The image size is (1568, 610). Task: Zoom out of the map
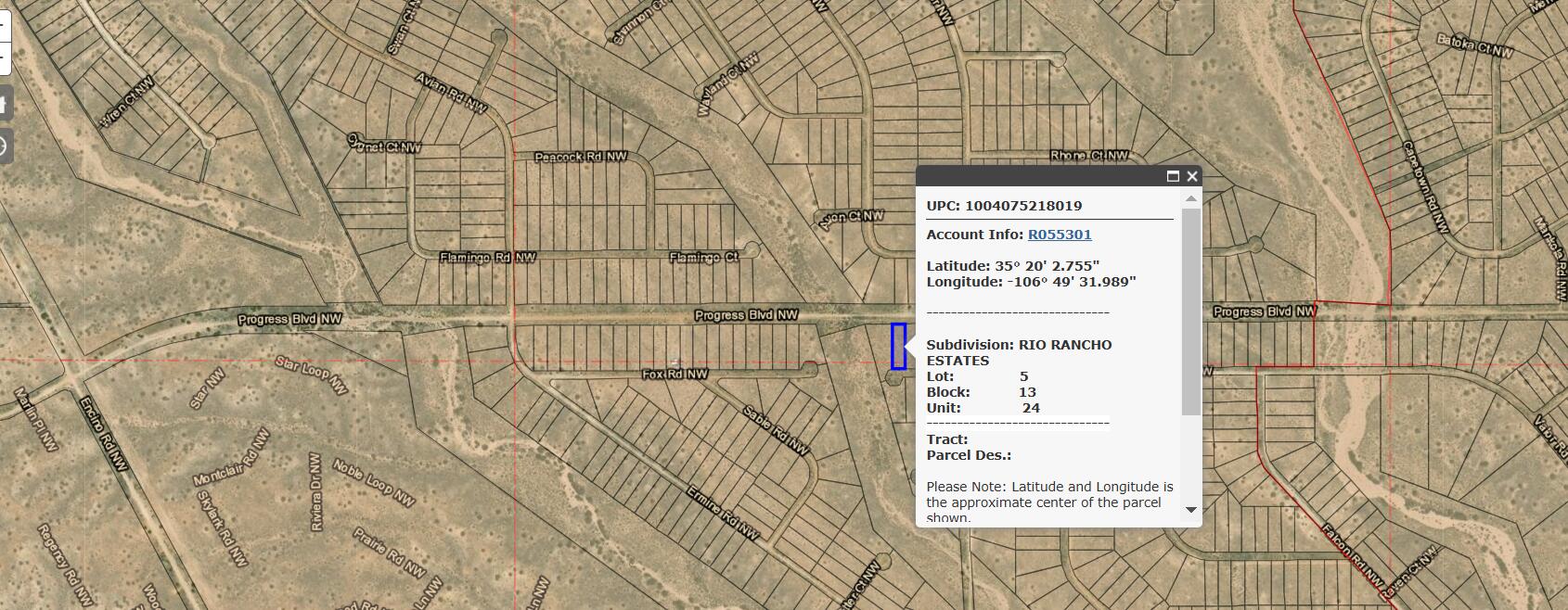point(3,57)
